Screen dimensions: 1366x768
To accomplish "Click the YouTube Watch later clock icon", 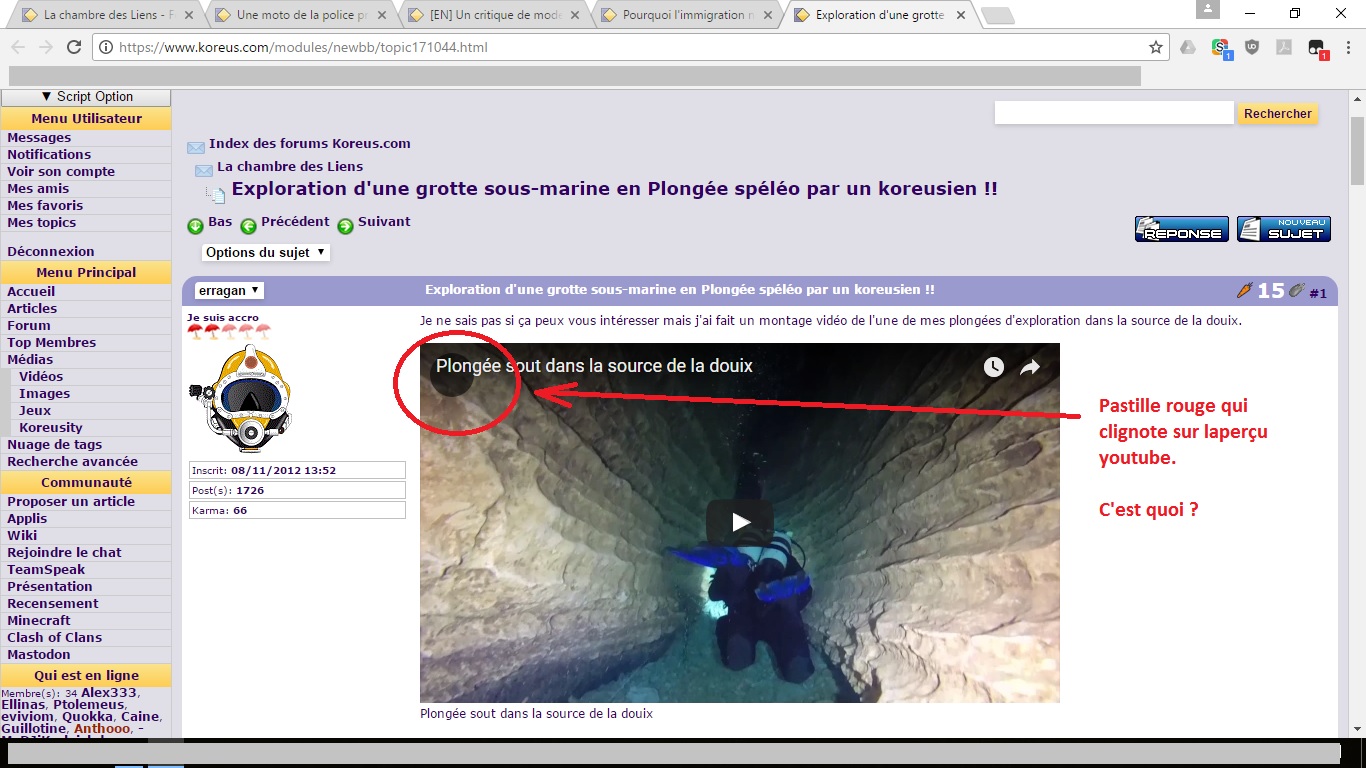I will pyautogui.click(x=993, y=367).
